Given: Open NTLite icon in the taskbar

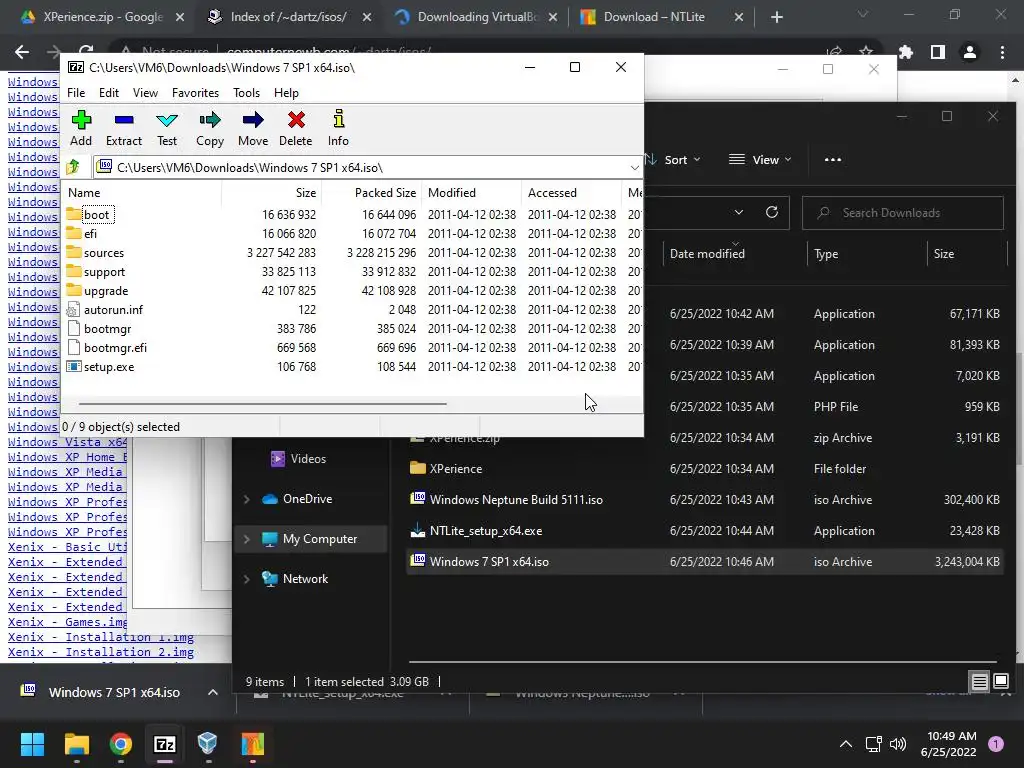Looking at the screenshot, I should pos(252,744).
